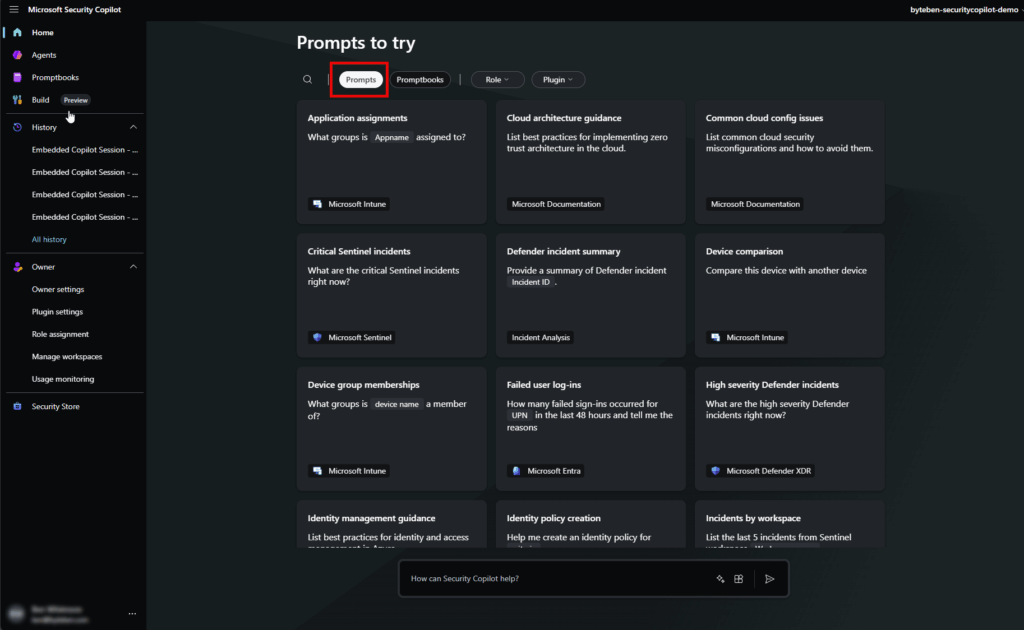Click the How can Security Copilot help field
Image resolution: width=1024 pixels, height=630 pixels.
tap(550, 578)
